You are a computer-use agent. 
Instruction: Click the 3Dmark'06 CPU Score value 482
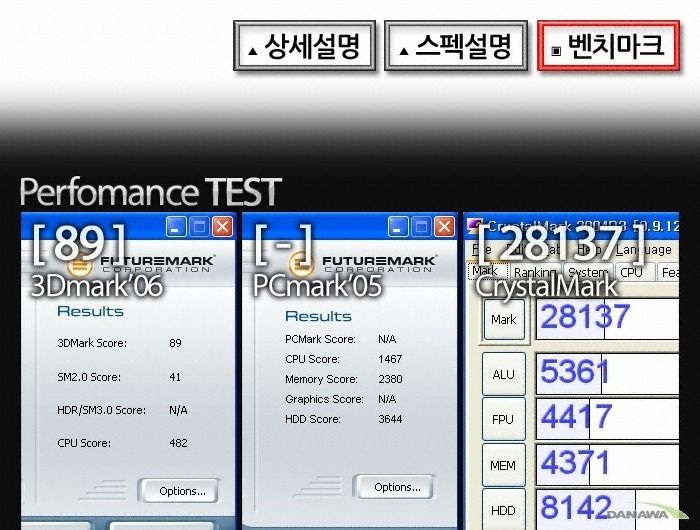[179, 443]
